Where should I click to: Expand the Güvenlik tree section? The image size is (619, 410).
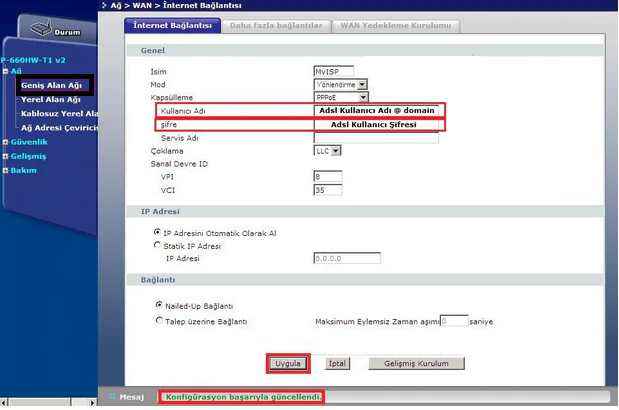click(x=6, y=142)
